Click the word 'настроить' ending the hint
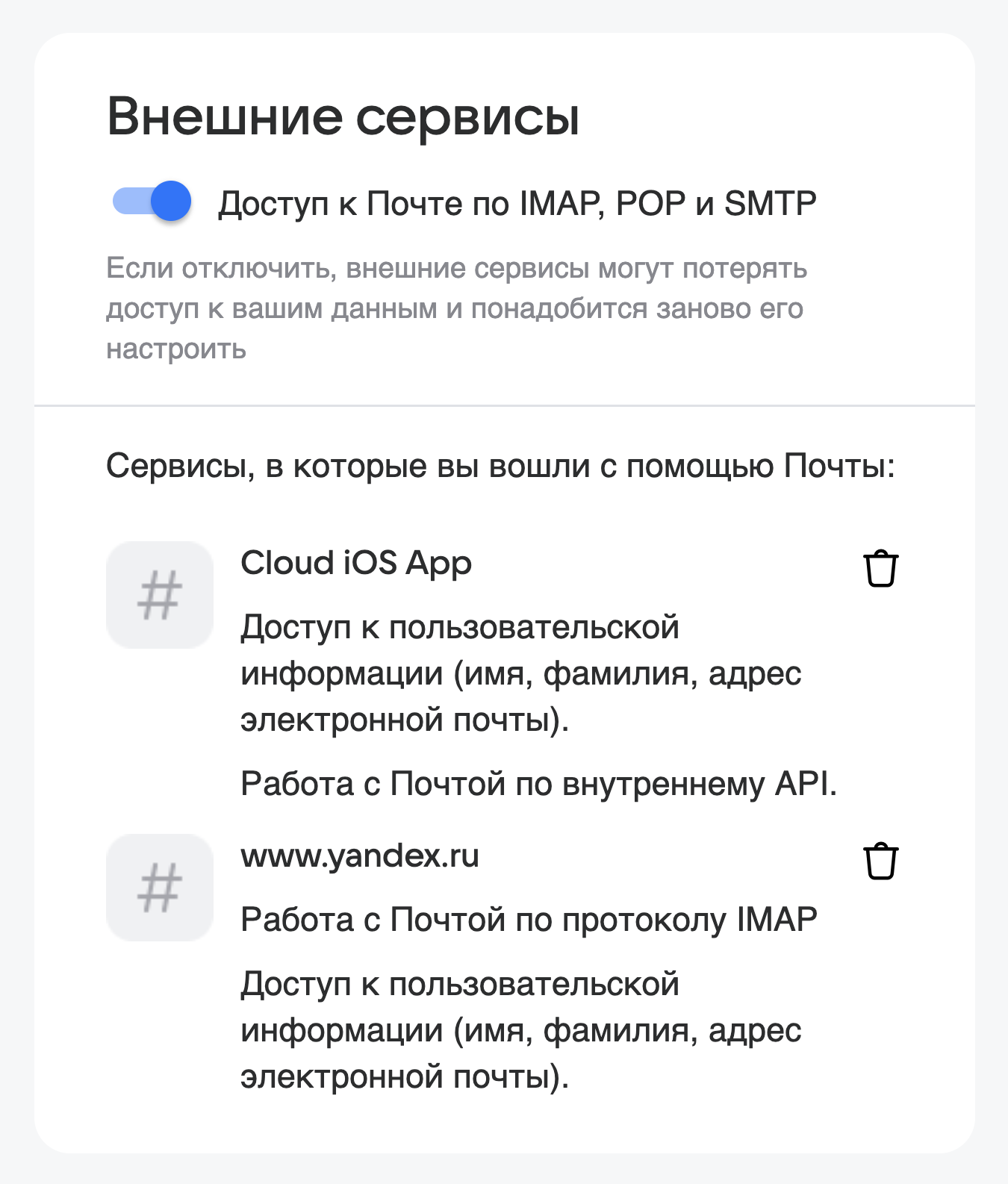1008x1184 pixels. [176, 349]
